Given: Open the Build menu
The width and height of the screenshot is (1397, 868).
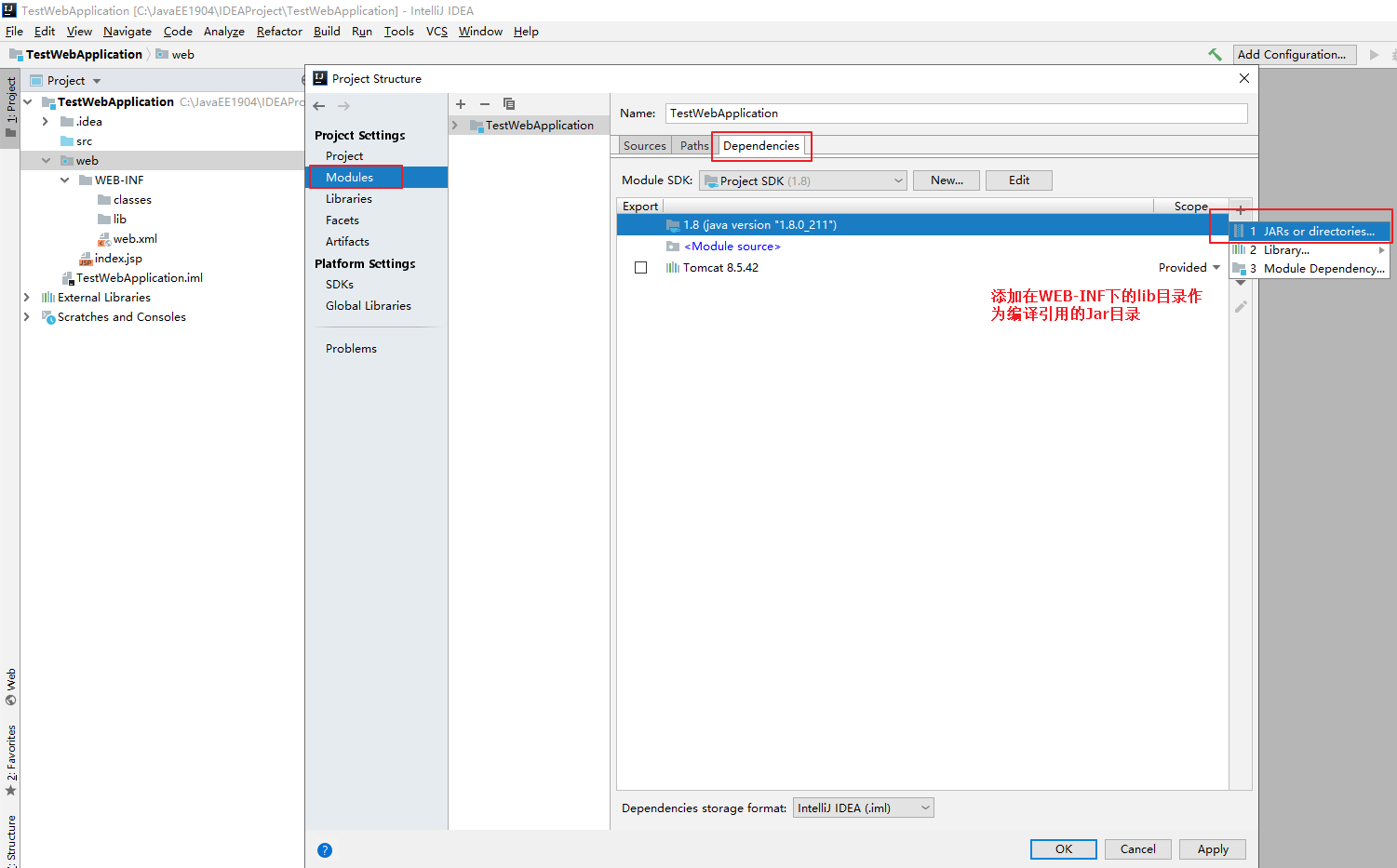Looking at the screenshot, I should point(327,32).
